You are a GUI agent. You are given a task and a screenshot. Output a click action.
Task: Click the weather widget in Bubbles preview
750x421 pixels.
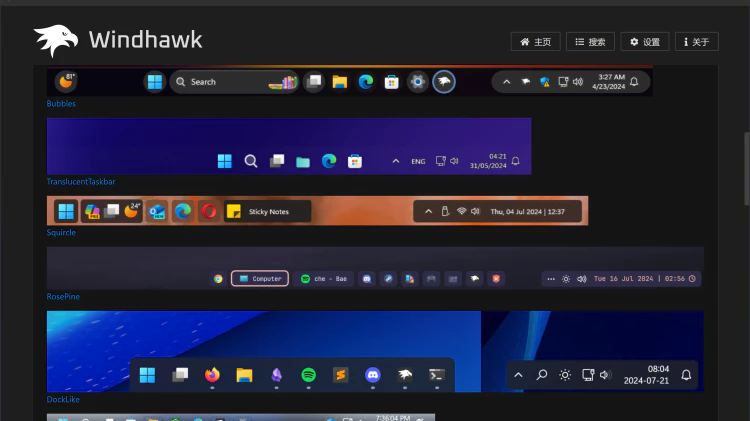point(66,81)
